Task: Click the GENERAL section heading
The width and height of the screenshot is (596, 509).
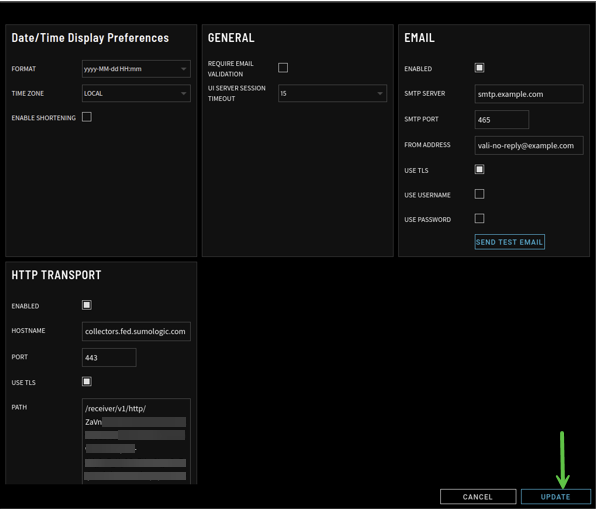Action: click(231, 38)
